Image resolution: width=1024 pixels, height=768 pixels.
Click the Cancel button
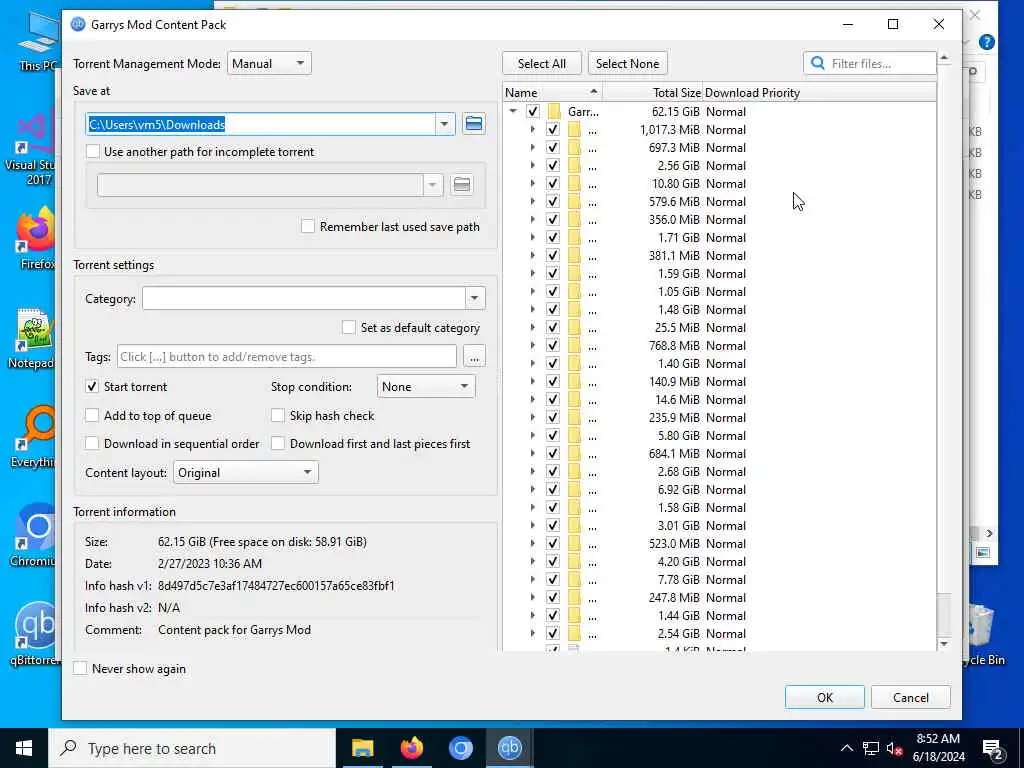pyautogui.click(x=910, y=697)
